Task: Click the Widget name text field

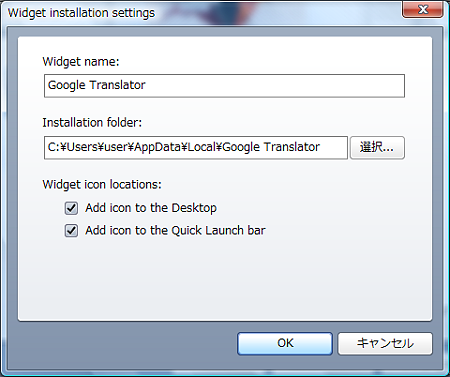Action: (x=224, y=86)
